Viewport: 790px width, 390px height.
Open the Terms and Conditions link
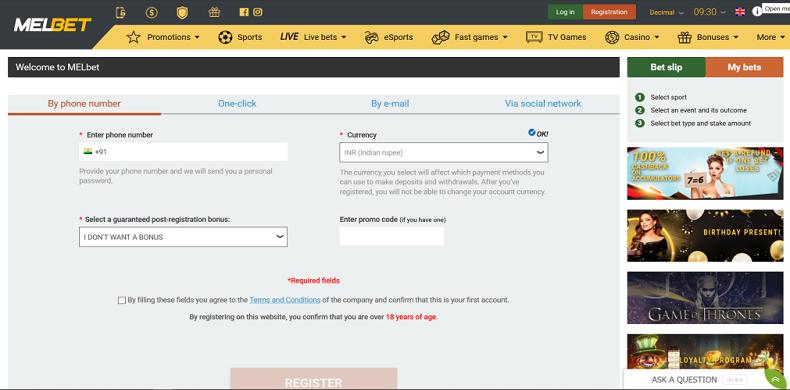pos(285,300)
